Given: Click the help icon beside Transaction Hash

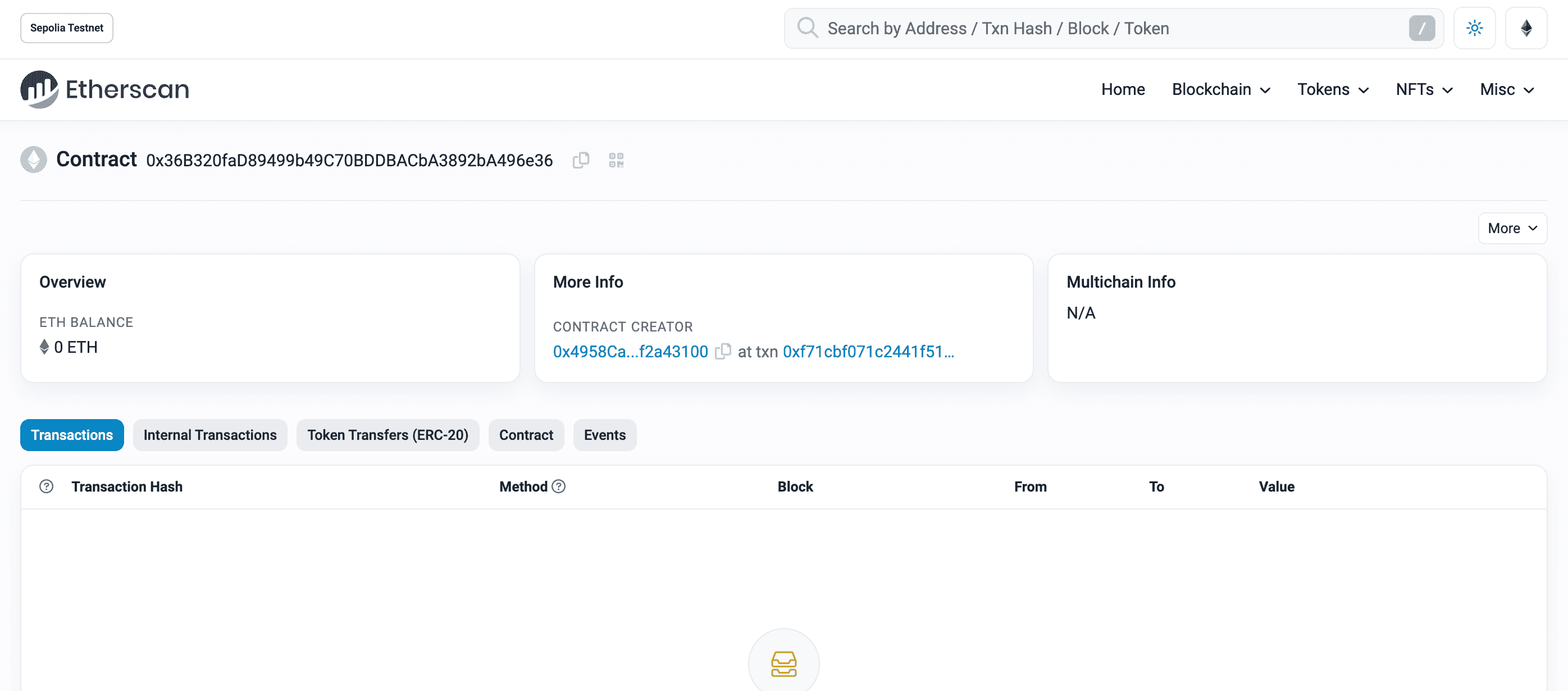Looking at the screenshot, I should pos(46,487).
